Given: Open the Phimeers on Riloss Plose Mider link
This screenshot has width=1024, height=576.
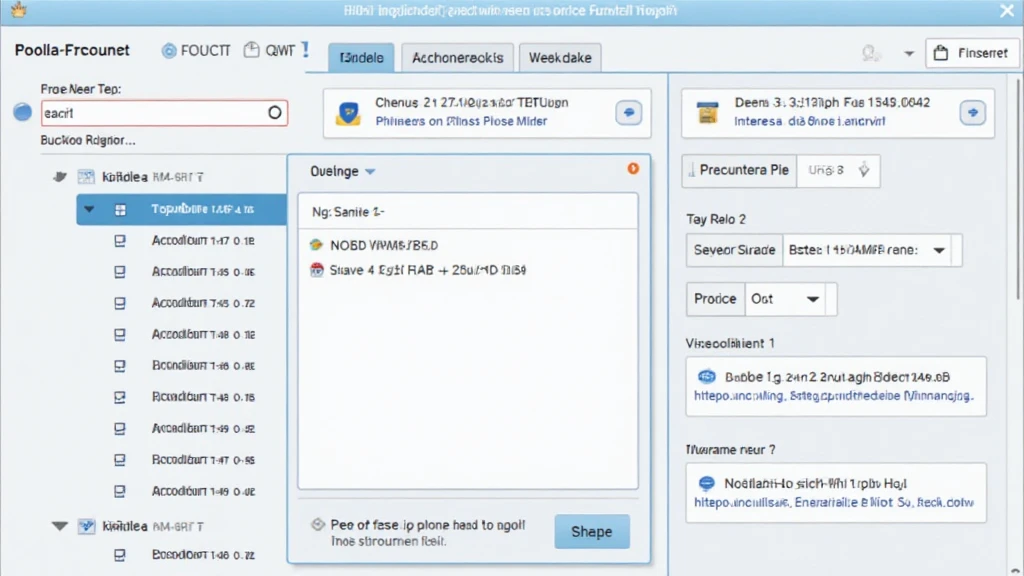Looking at the screenshot, I should [461, 121].
